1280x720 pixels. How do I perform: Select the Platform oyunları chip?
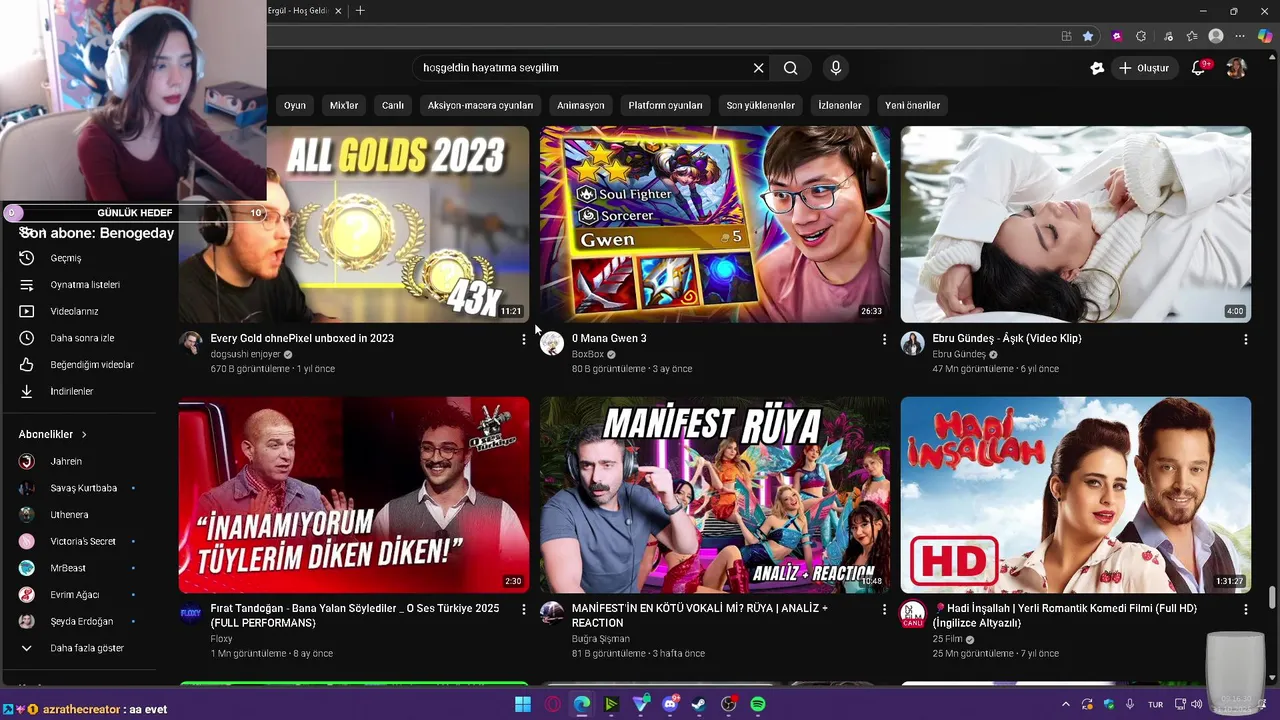[x=665, y=105]
